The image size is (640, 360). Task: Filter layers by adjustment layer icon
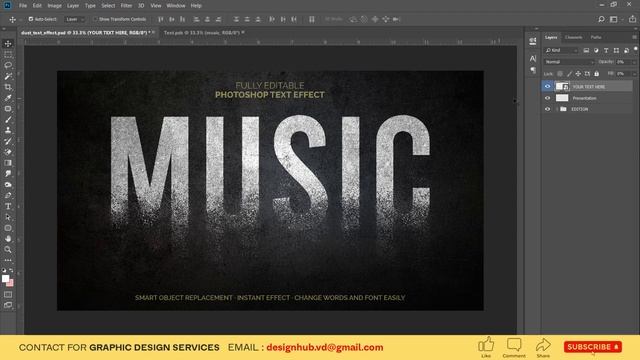[x=596, y=50]
